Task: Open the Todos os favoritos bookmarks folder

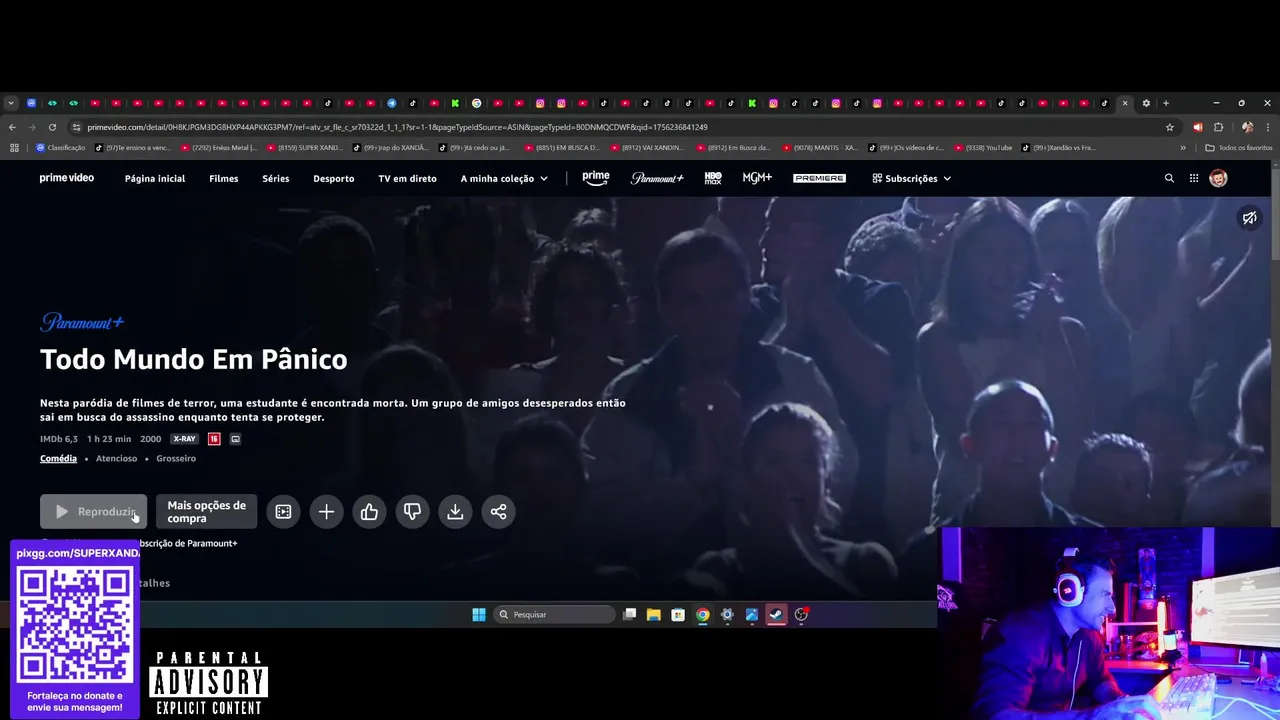Action: [1239, 148]
